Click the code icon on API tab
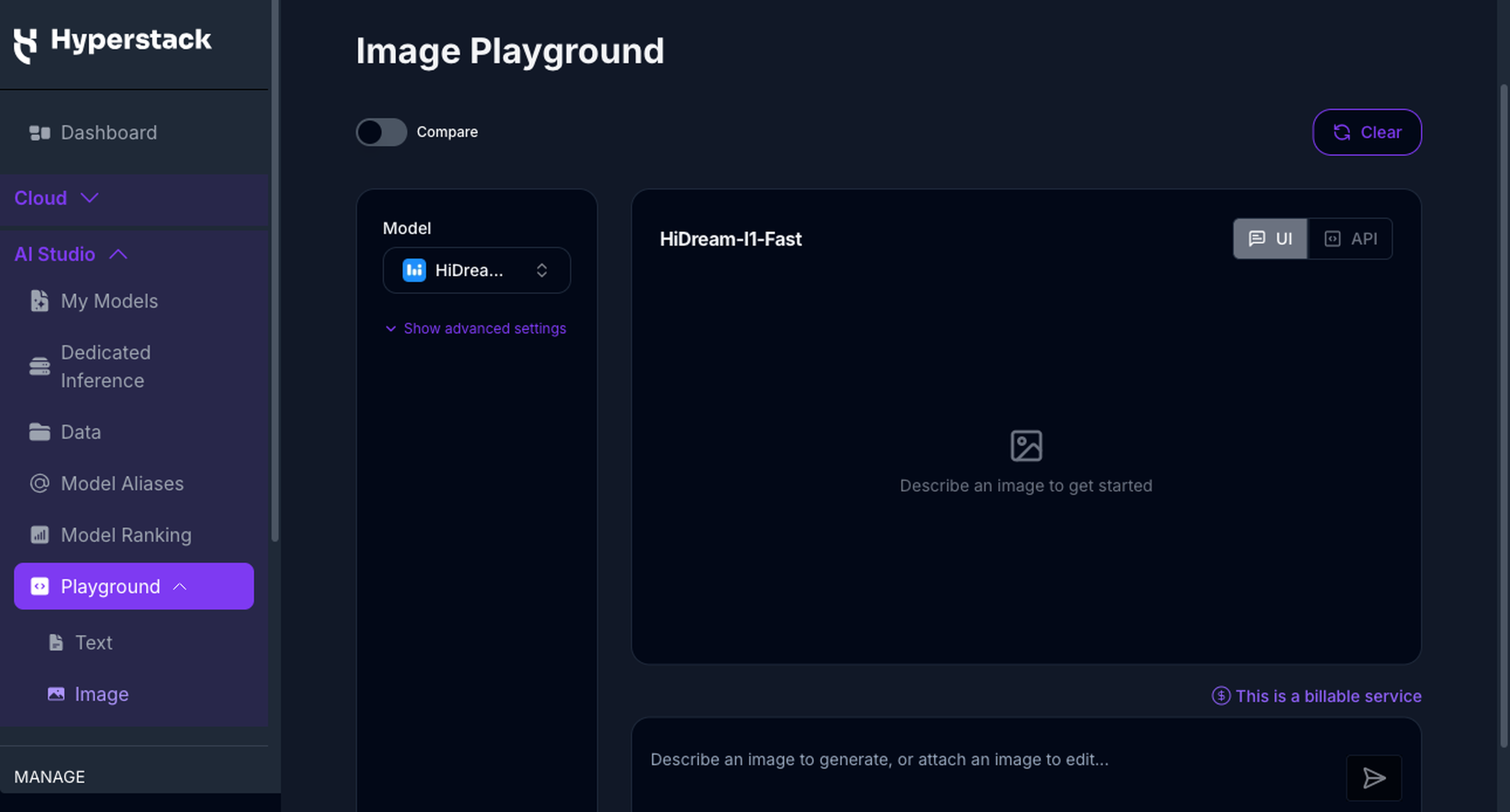The width and height of the screenshot is (1510, 812). (1332, 238)
